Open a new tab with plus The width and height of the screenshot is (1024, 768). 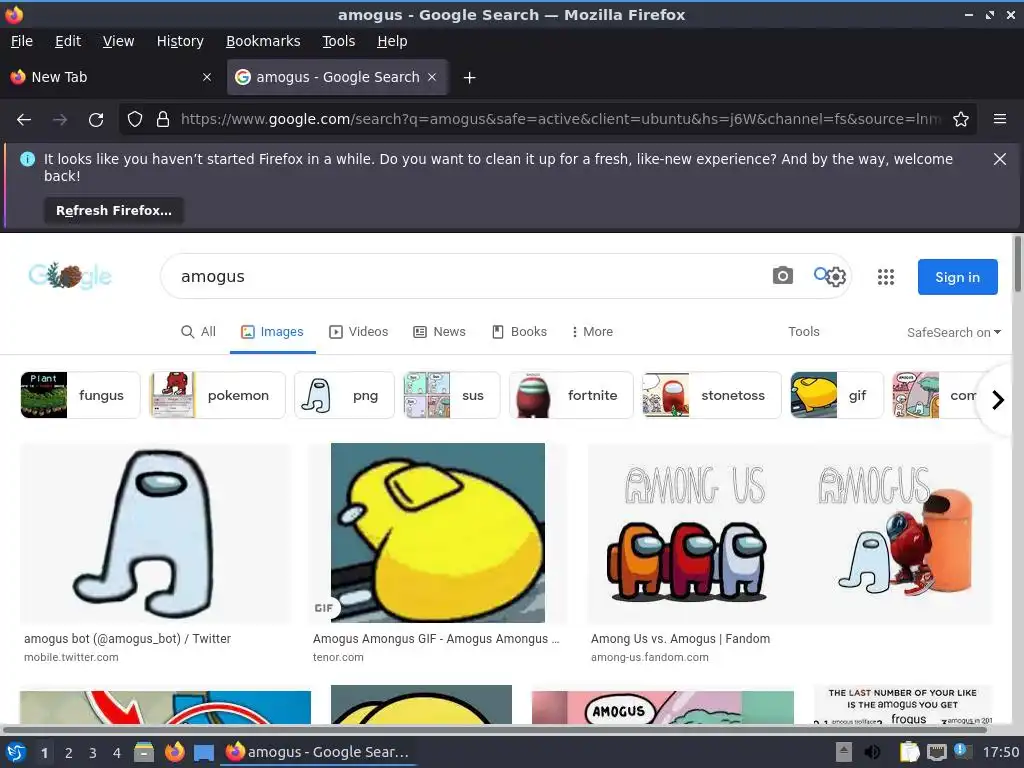[470, 78]
